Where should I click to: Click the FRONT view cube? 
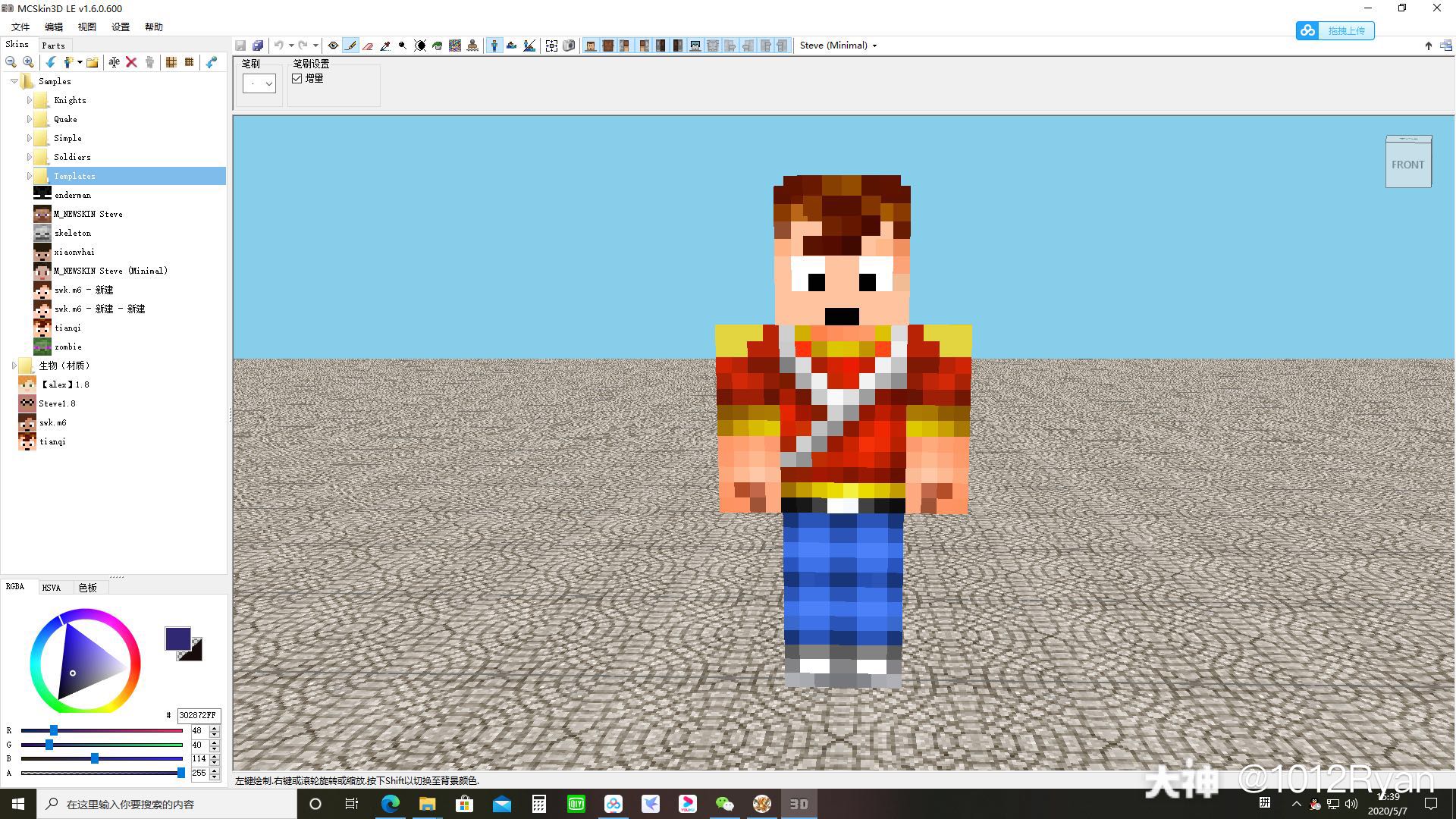click(x=1408, y=165)
